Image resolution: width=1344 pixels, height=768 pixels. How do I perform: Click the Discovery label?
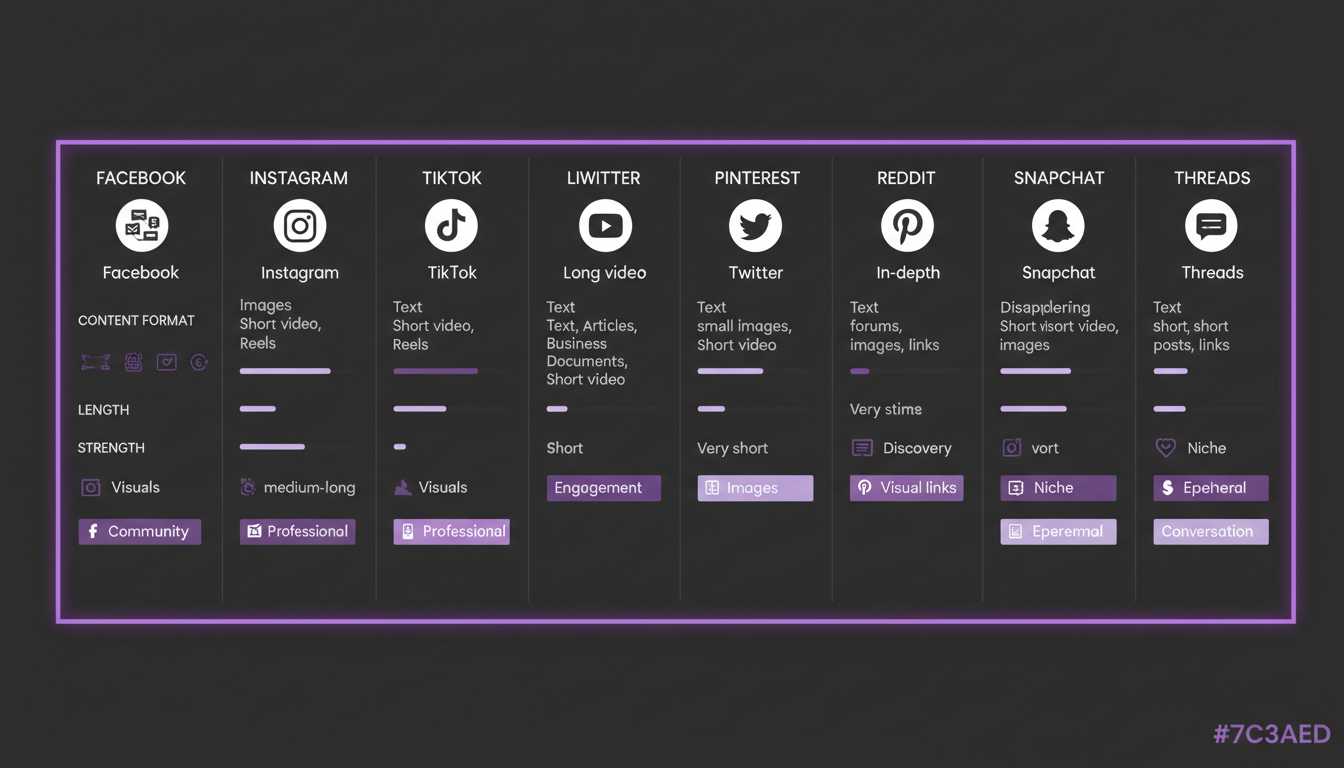point(918,448)
